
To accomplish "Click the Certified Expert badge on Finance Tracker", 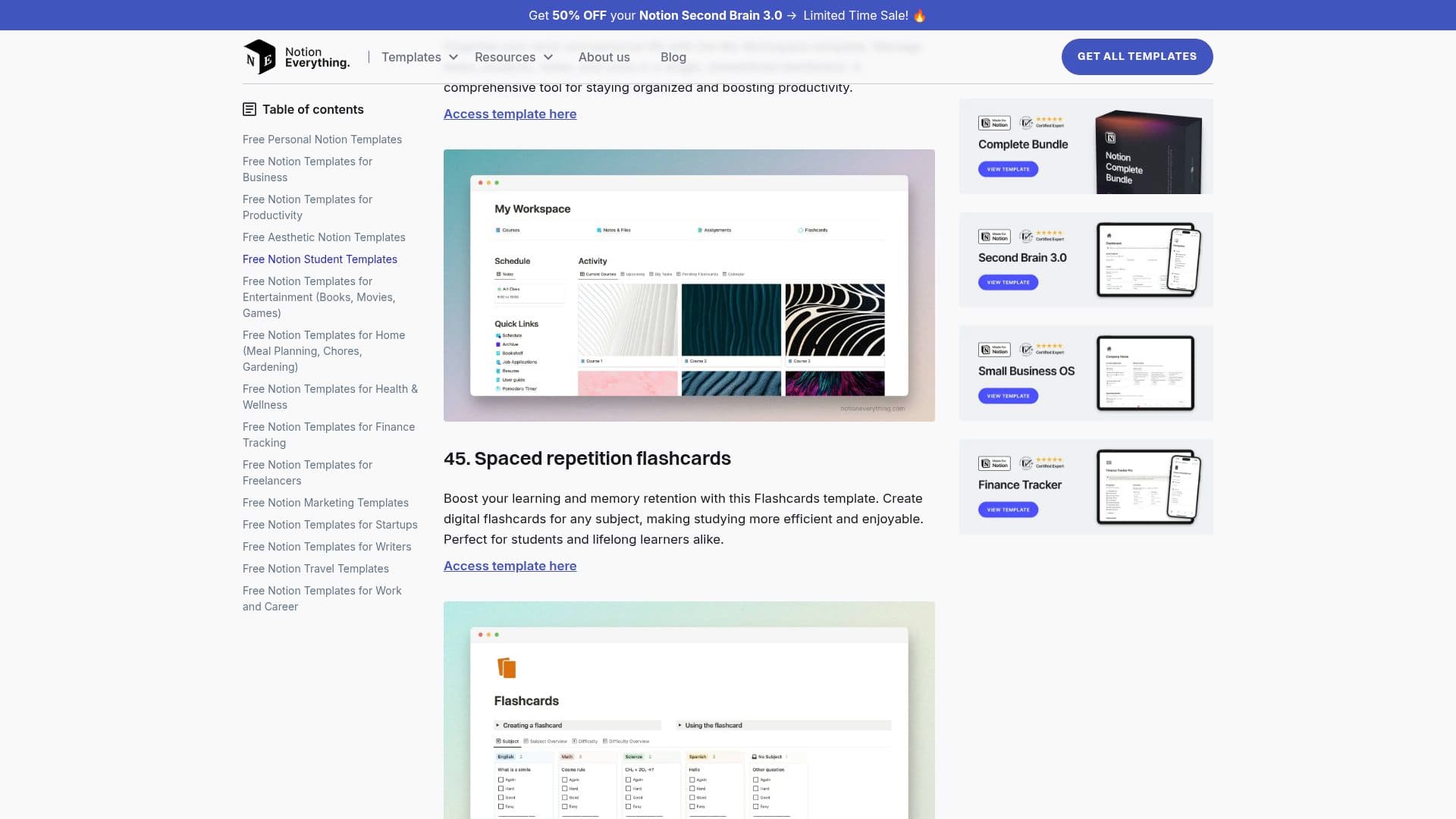I will tap(1042, 463).
